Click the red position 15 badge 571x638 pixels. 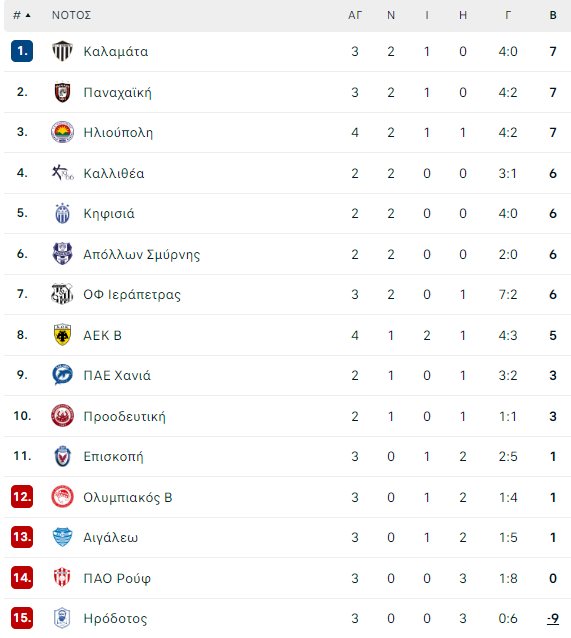[x=22, y=618]
